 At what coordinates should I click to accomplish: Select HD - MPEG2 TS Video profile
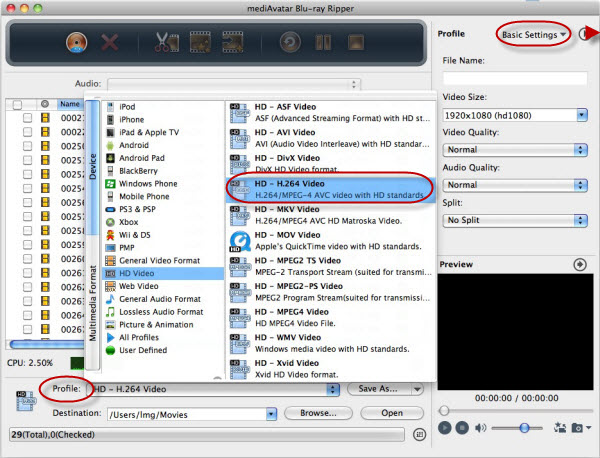pyautogui.click(x=331, y=266)
